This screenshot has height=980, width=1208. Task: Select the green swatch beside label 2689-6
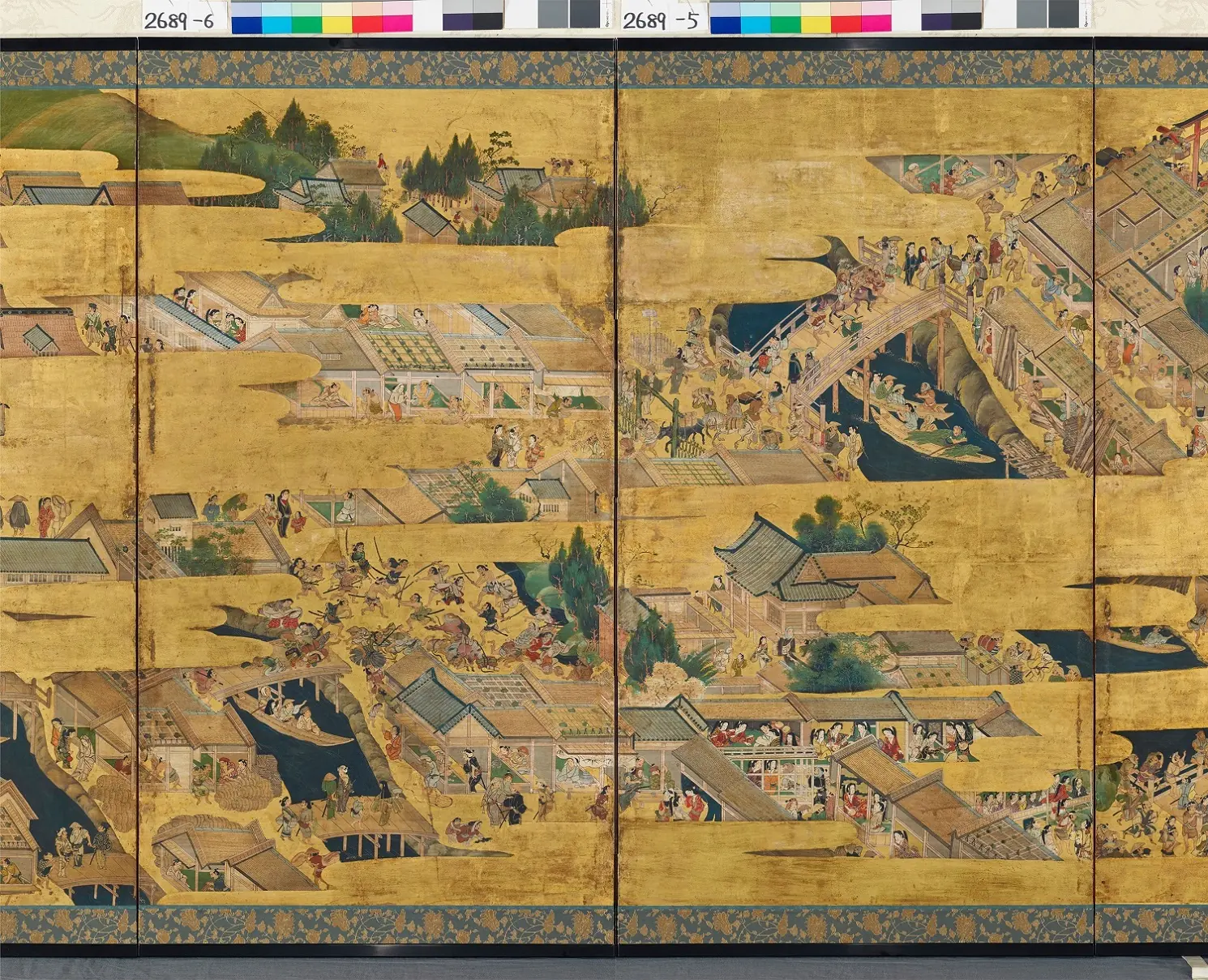pos(307,17)
